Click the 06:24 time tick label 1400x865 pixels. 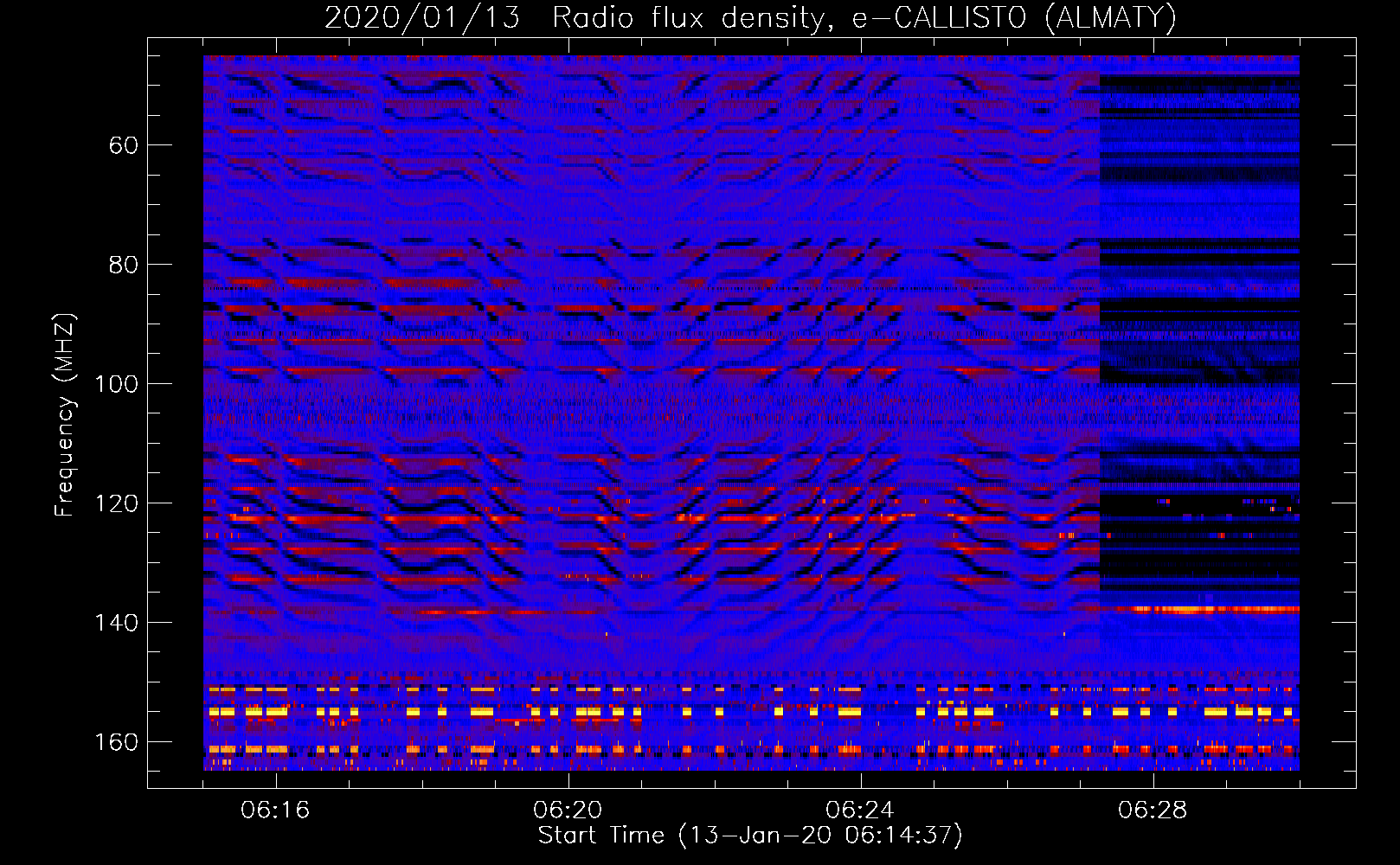coord(860,811)
